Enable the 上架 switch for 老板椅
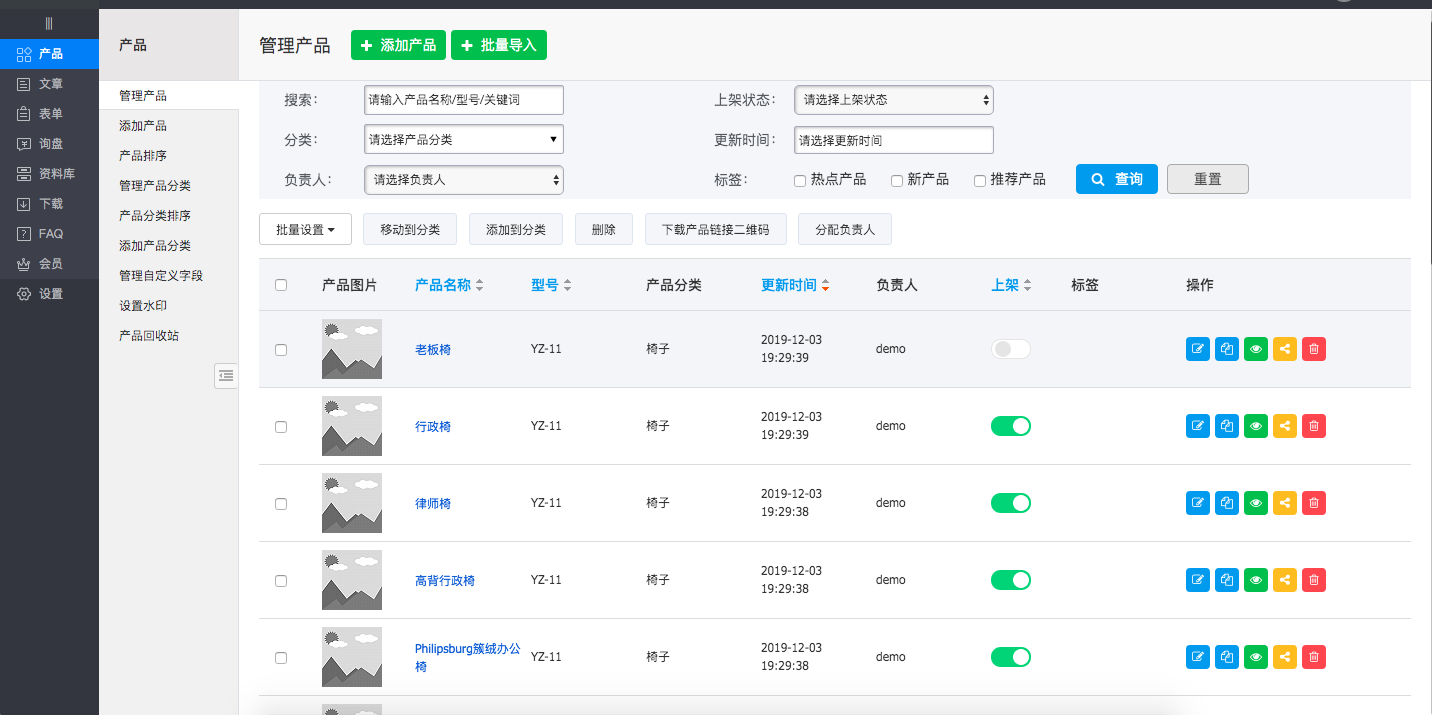1432x715 pixels. tap(1010, 349)
